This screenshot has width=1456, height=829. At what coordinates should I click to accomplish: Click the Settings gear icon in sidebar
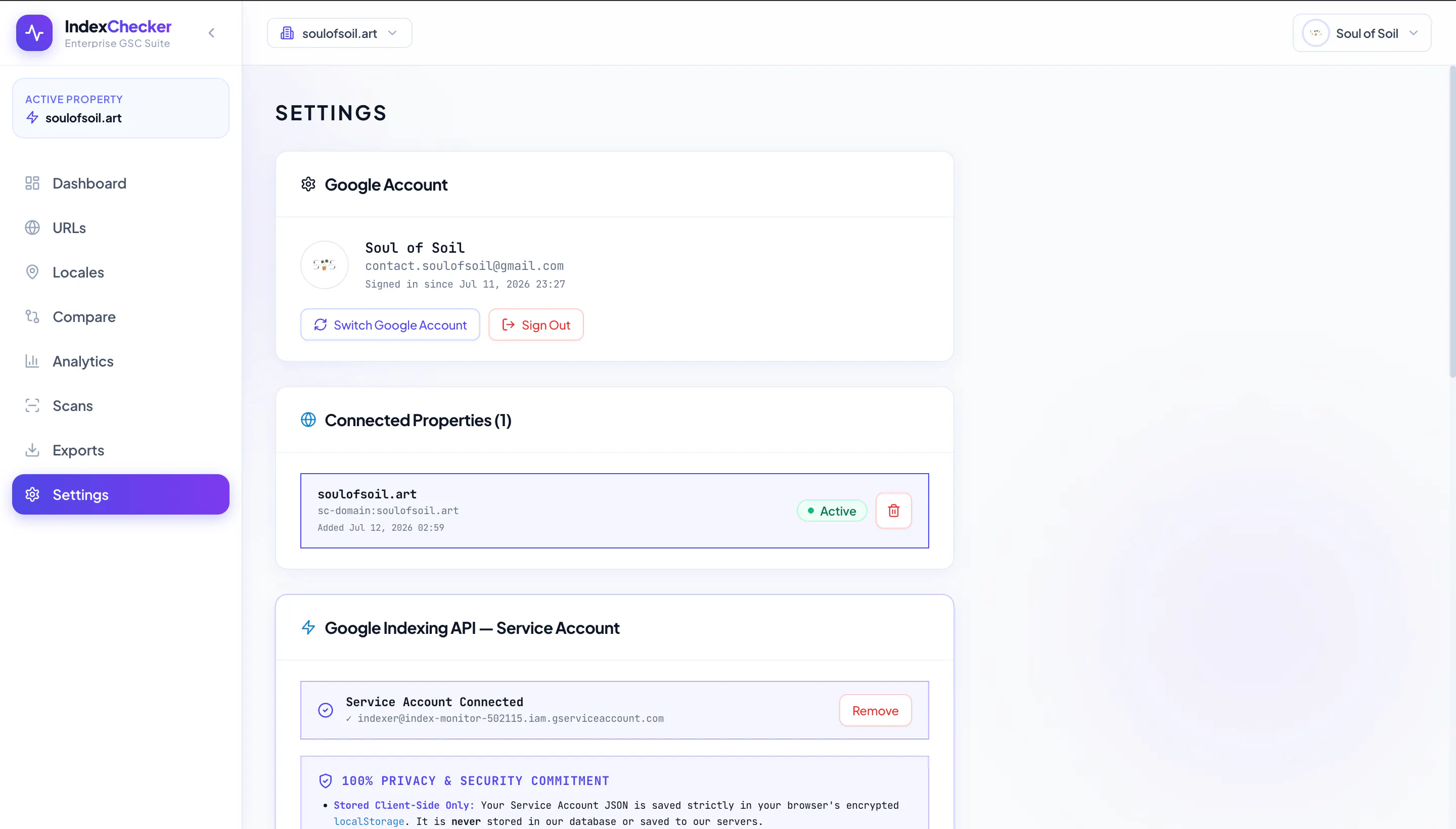click(x=32, y=494)
